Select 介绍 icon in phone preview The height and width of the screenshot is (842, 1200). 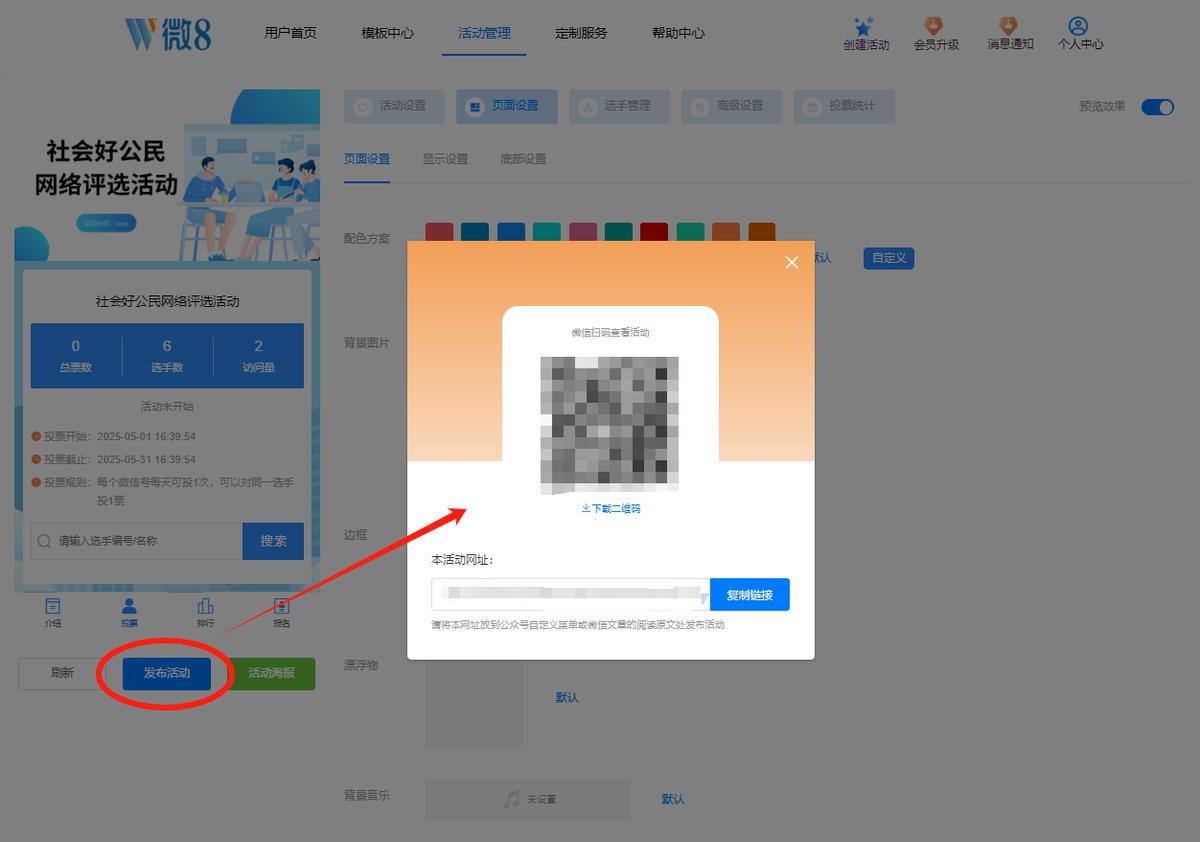click(53, 606)
